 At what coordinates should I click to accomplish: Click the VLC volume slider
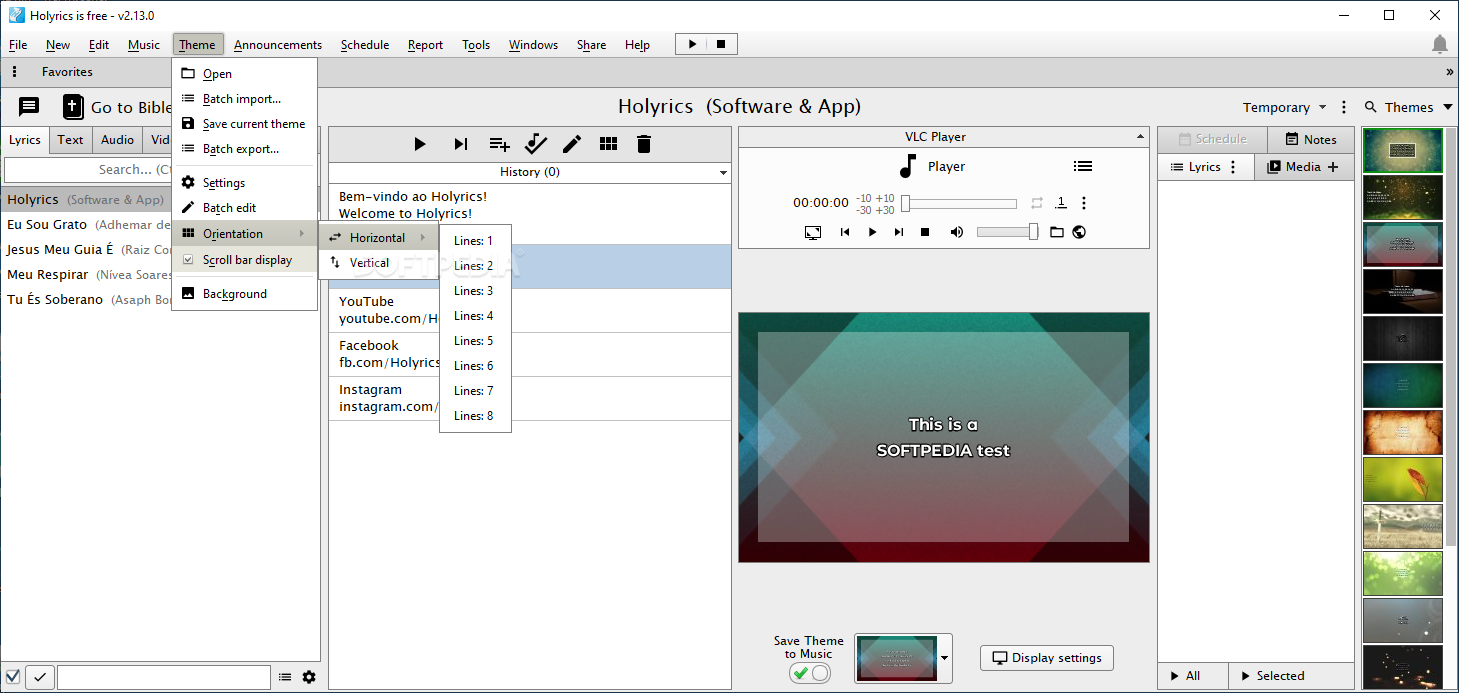(1008, 232)
